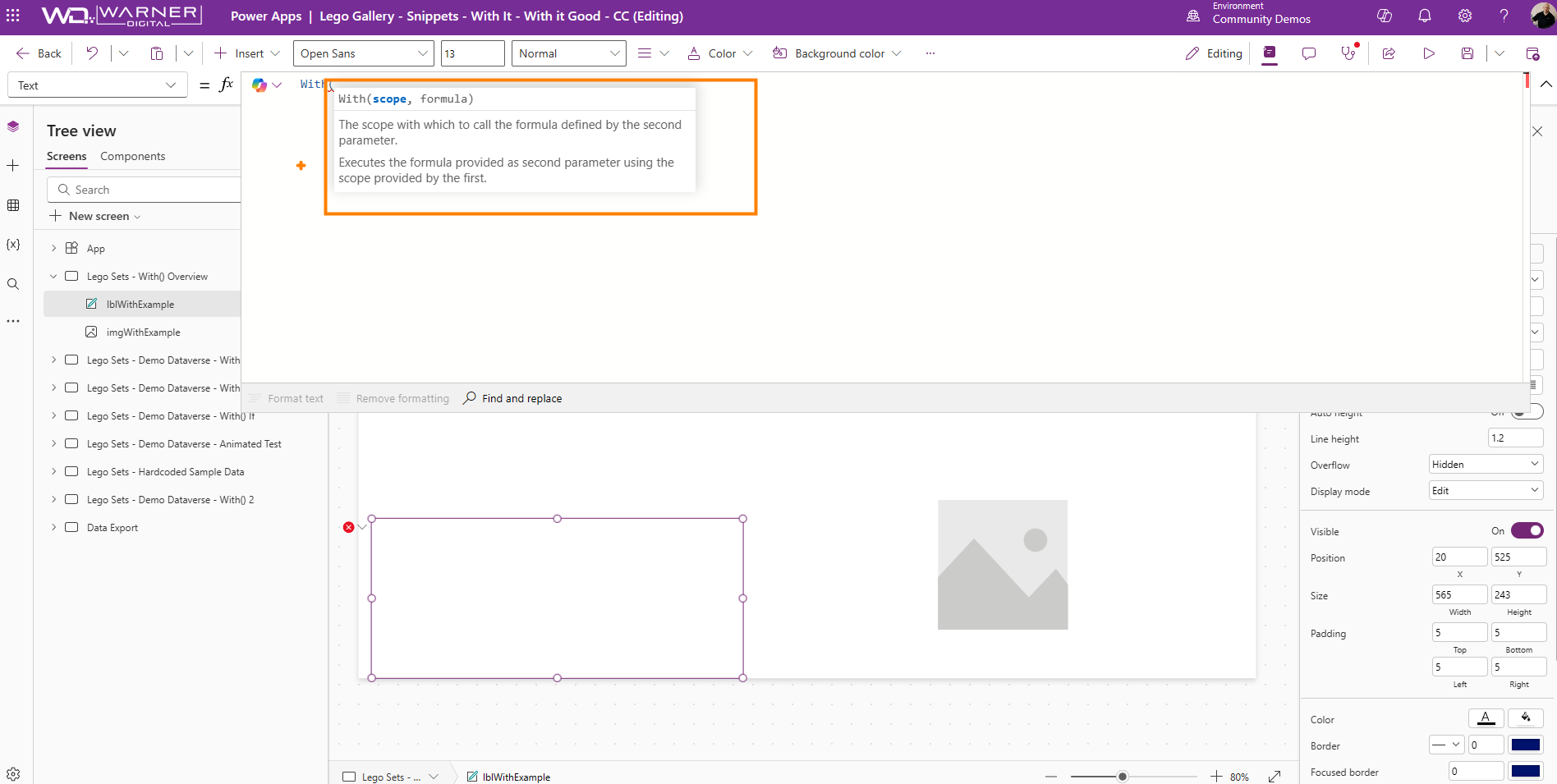Open the app launcher waffle menu
The height and width of the screenshot is (784, 1557).
(x=13, y=16)
